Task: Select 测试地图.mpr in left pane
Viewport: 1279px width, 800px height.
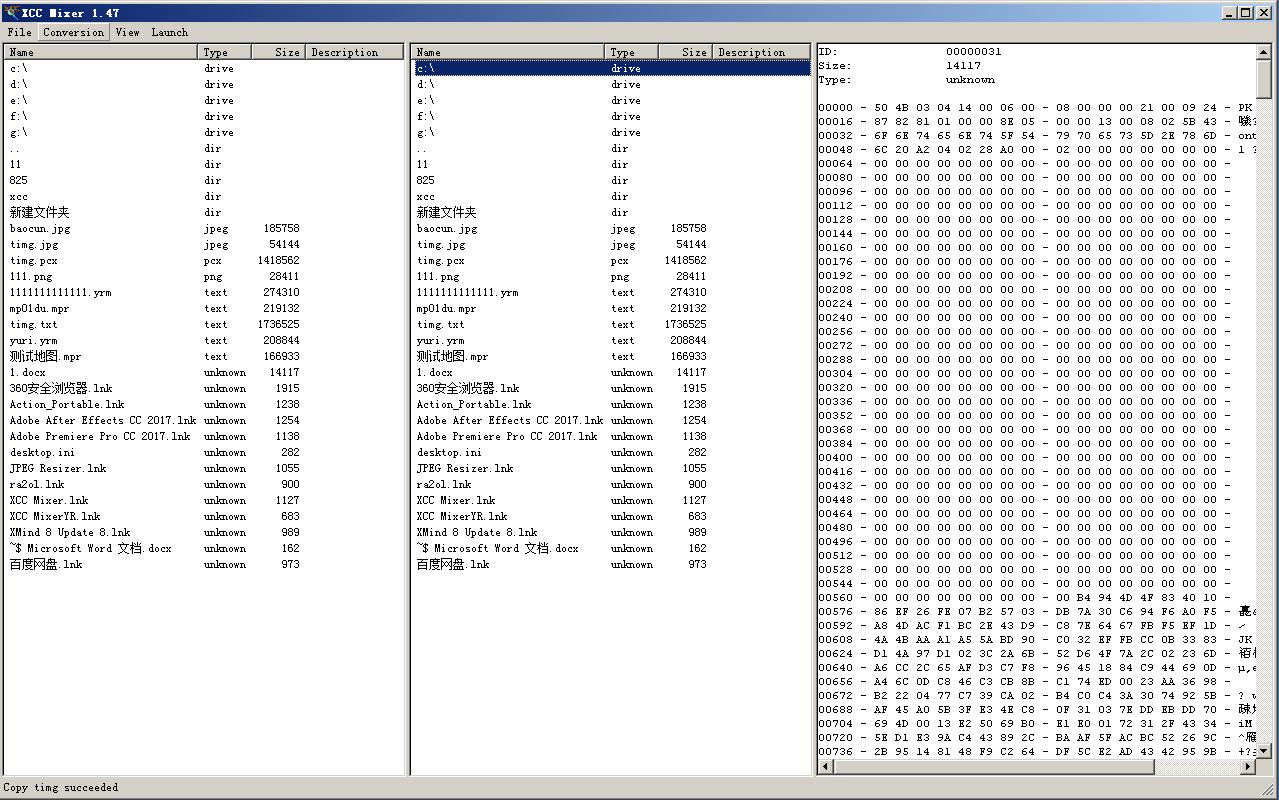Action: tap(46, 356)
